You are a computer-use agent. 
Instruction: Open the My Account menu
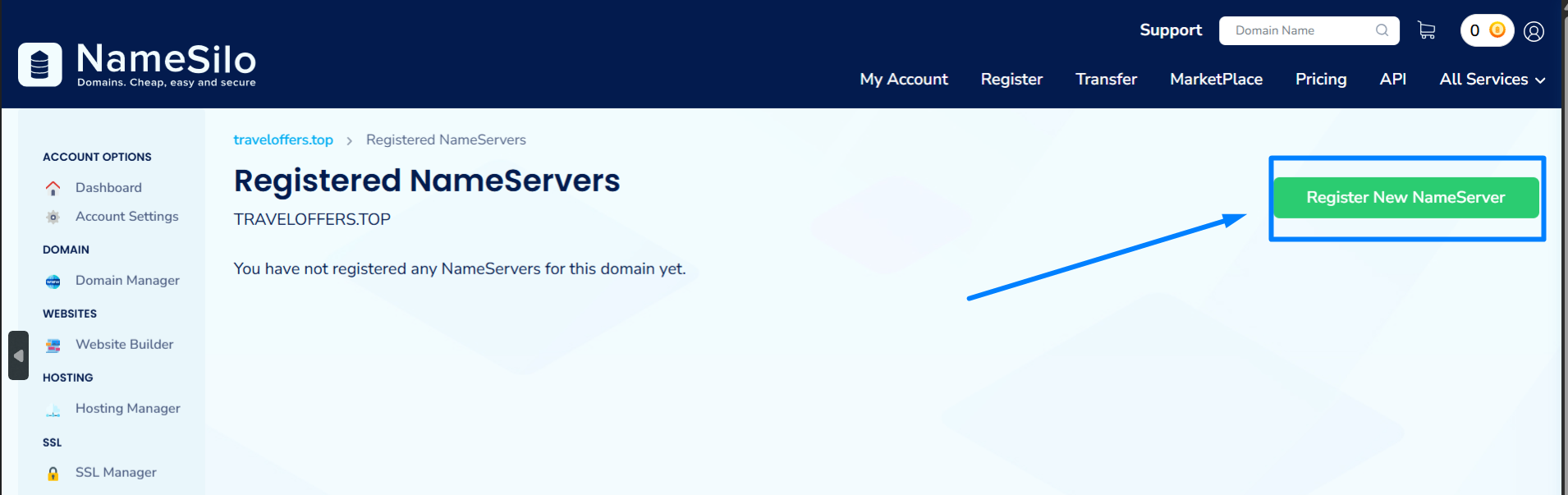pos(904,80)
